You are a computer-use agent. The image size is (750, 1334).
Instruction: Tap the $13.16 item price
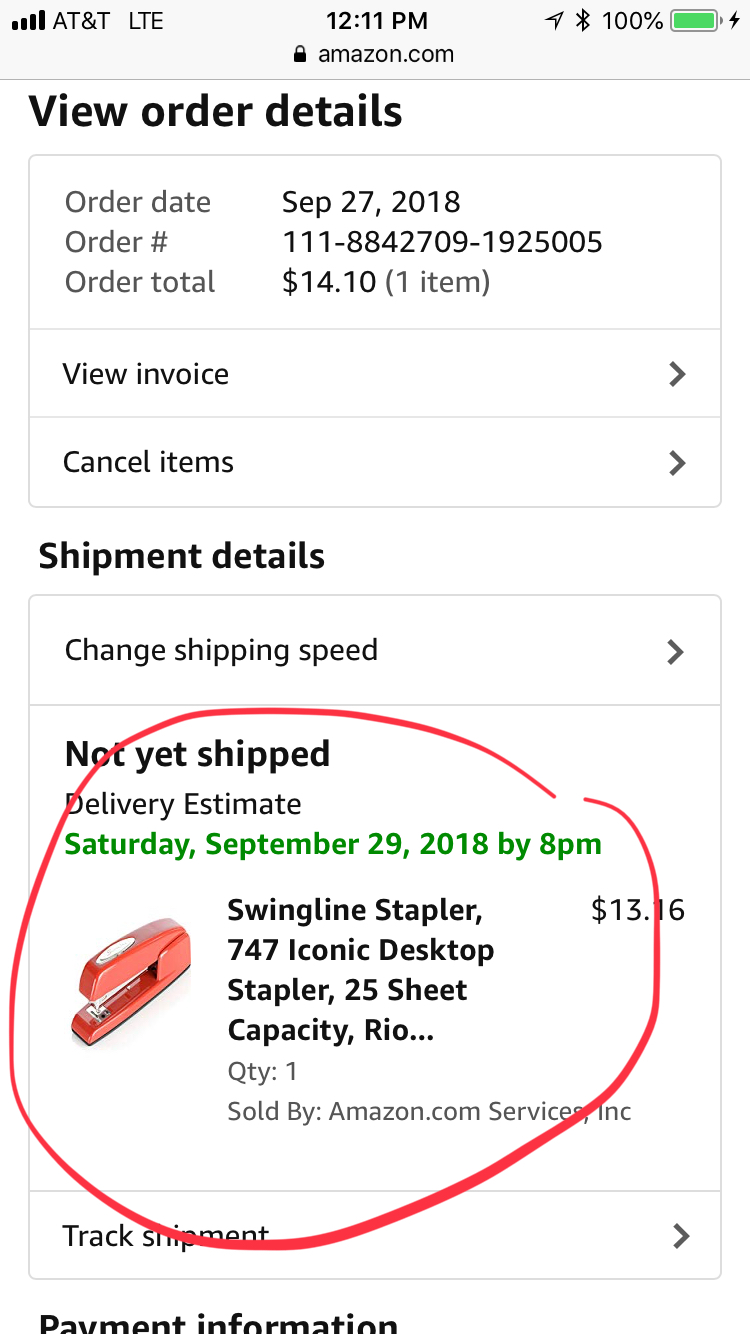[x=637, y=910]
